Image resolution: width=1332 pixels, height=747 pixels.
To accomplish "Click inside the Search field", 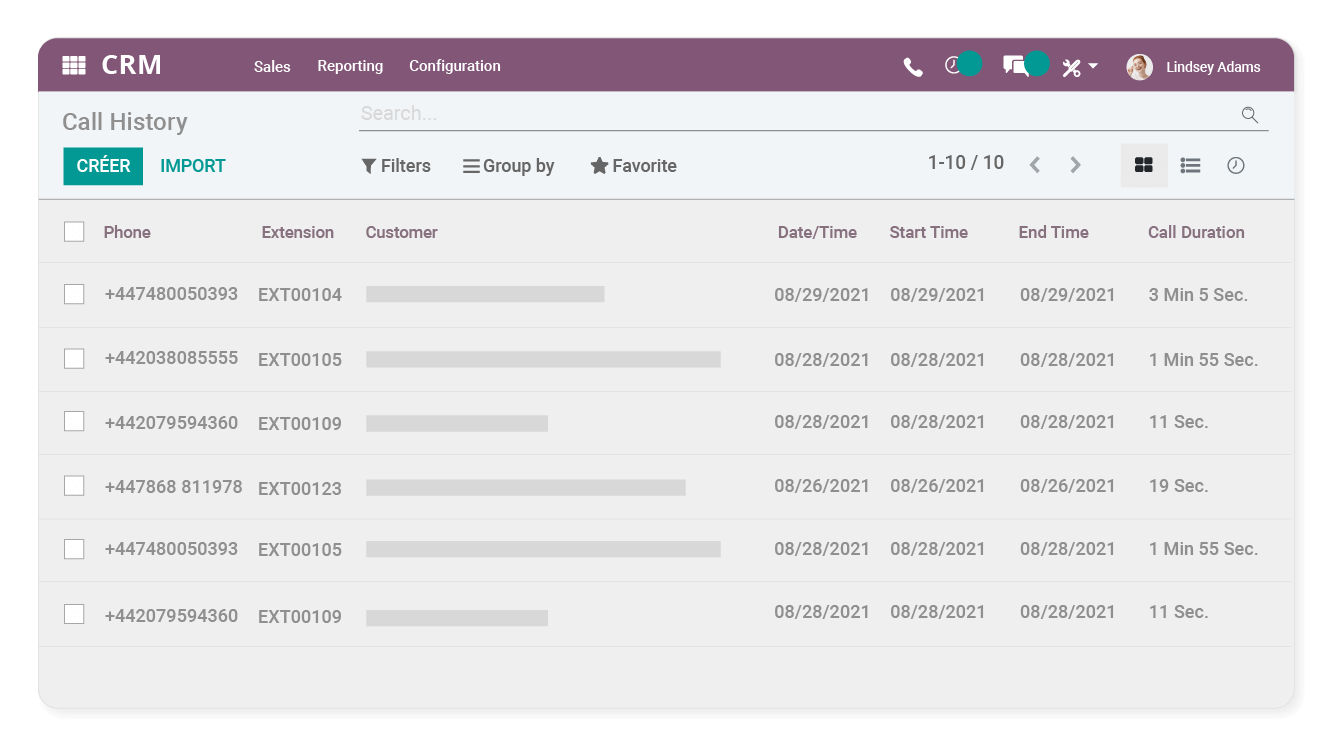I will (x=600, y=113).
